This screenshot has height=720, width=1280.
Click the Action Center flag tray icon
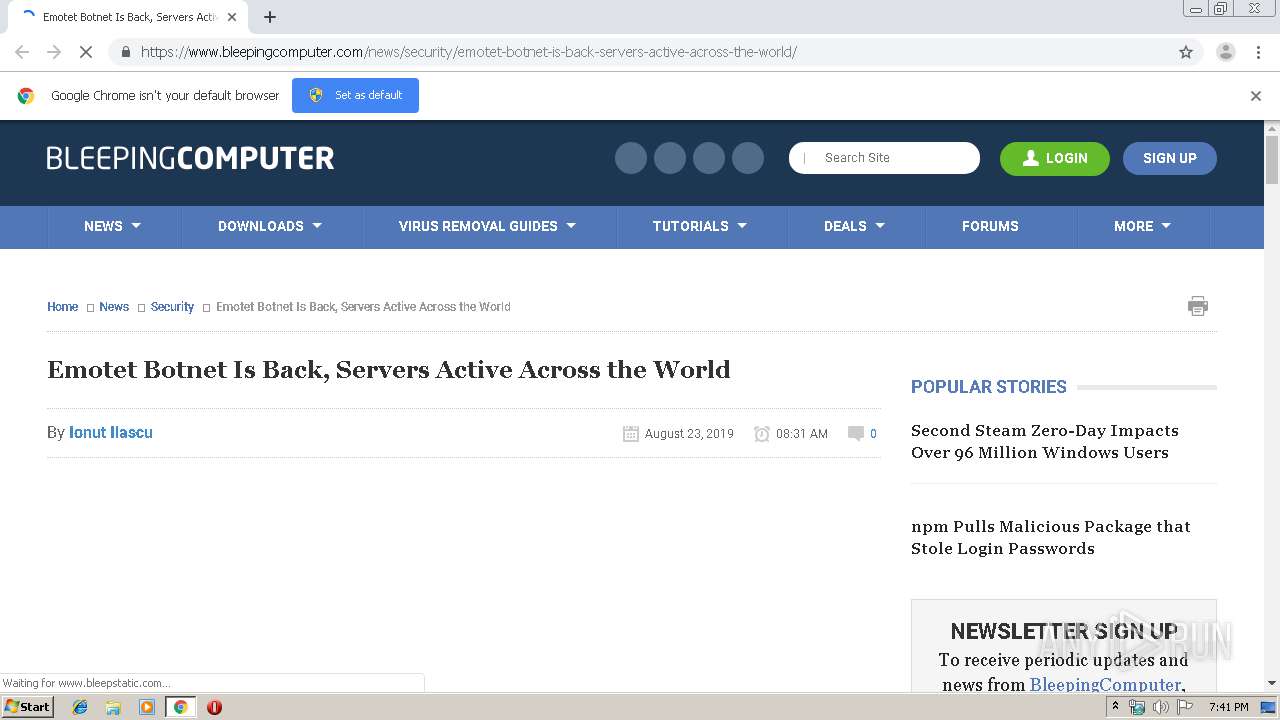point(1185,707)
